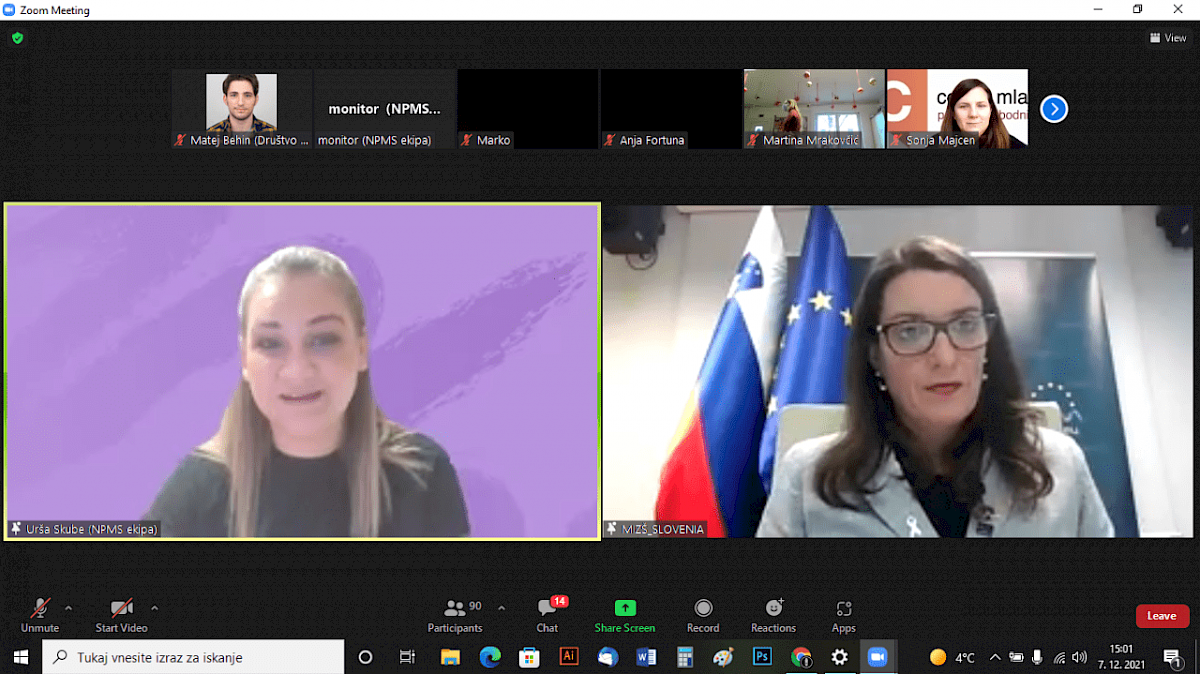Open the Chat with 14 unread

tap(548, 615)
